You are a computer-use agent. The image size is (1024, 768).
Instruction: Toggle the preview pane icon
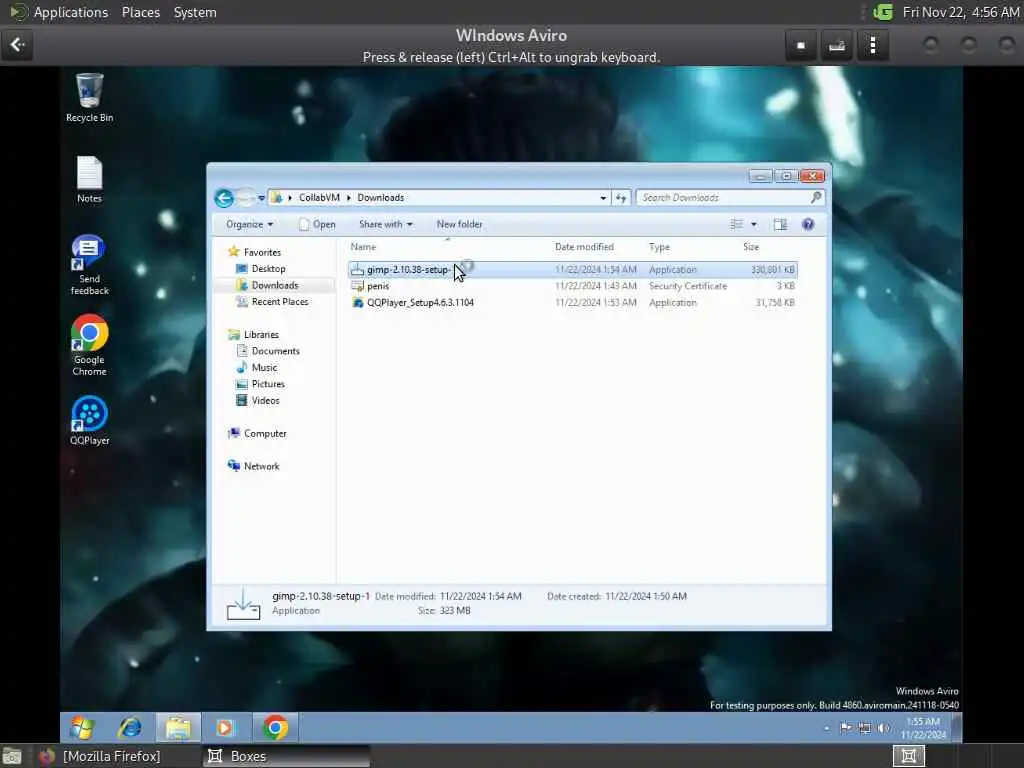(780, 224)
